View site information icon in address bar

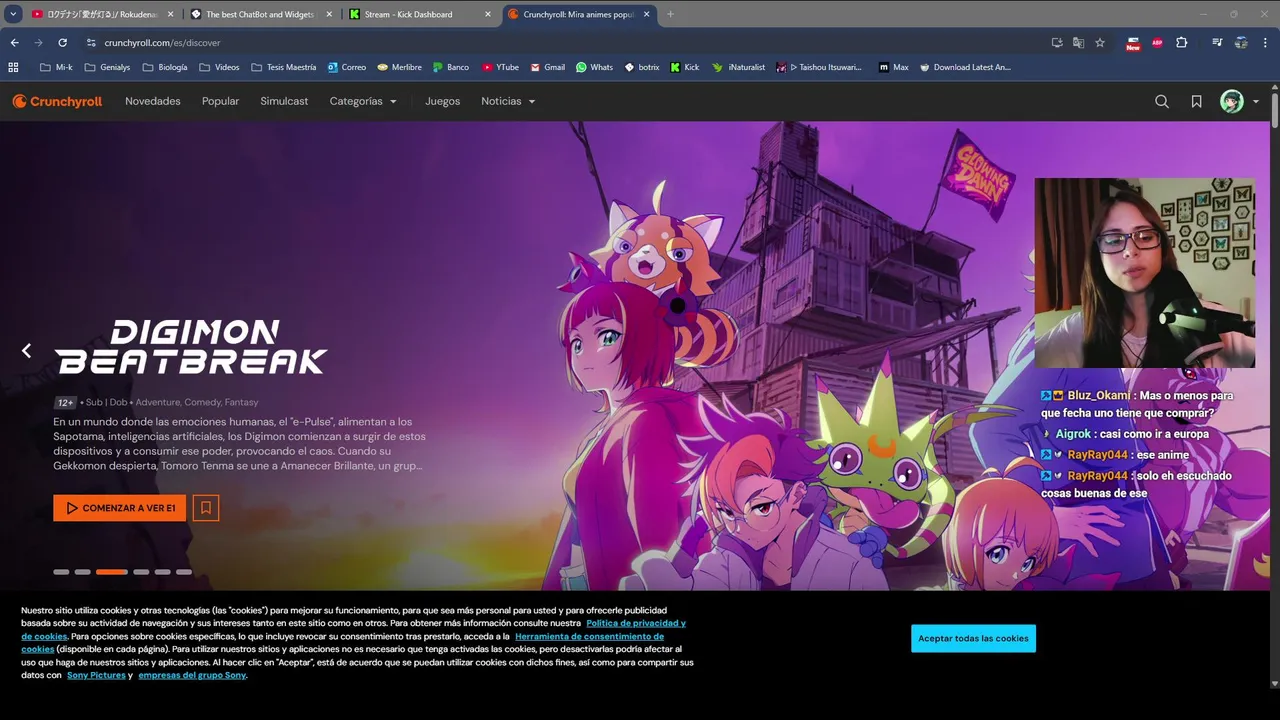(91, 43)
